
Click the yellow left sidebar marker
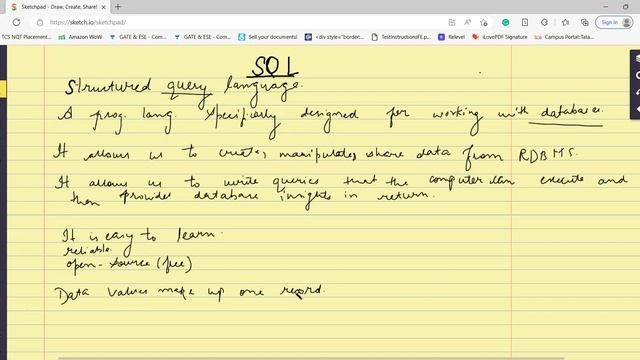coord(3,89)
